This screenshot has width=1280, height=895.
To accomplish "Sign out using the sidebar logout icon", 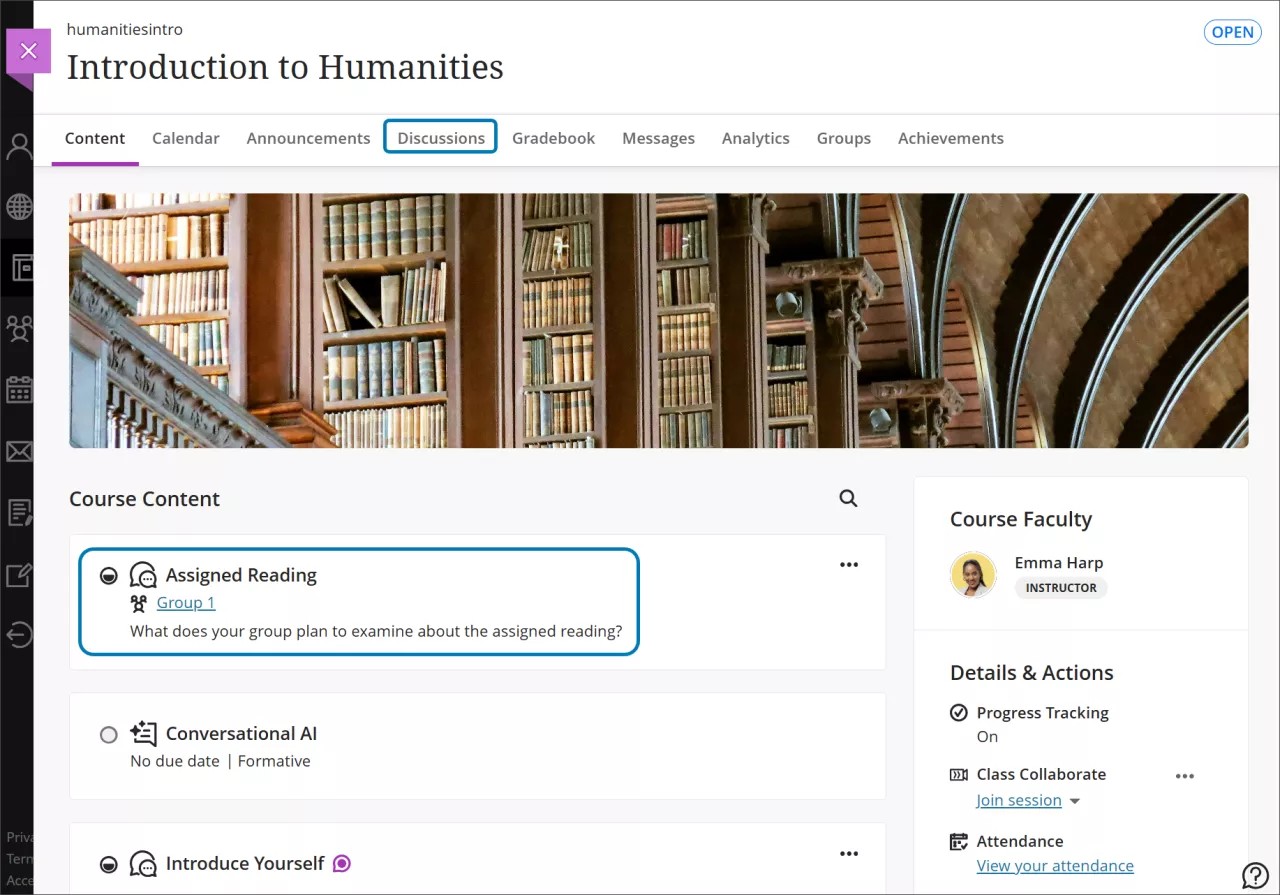I will coord(18,634).
